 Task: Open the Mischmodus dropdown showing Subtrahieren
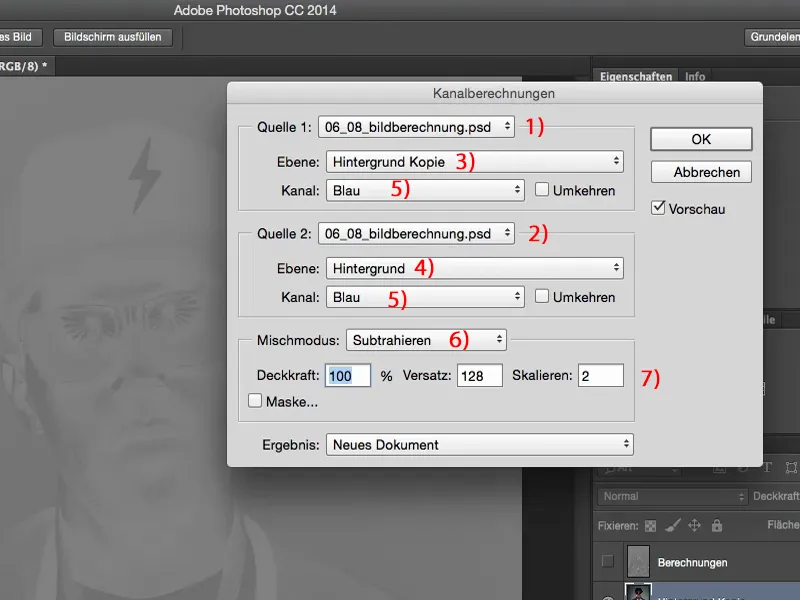(x=426, y=340)
